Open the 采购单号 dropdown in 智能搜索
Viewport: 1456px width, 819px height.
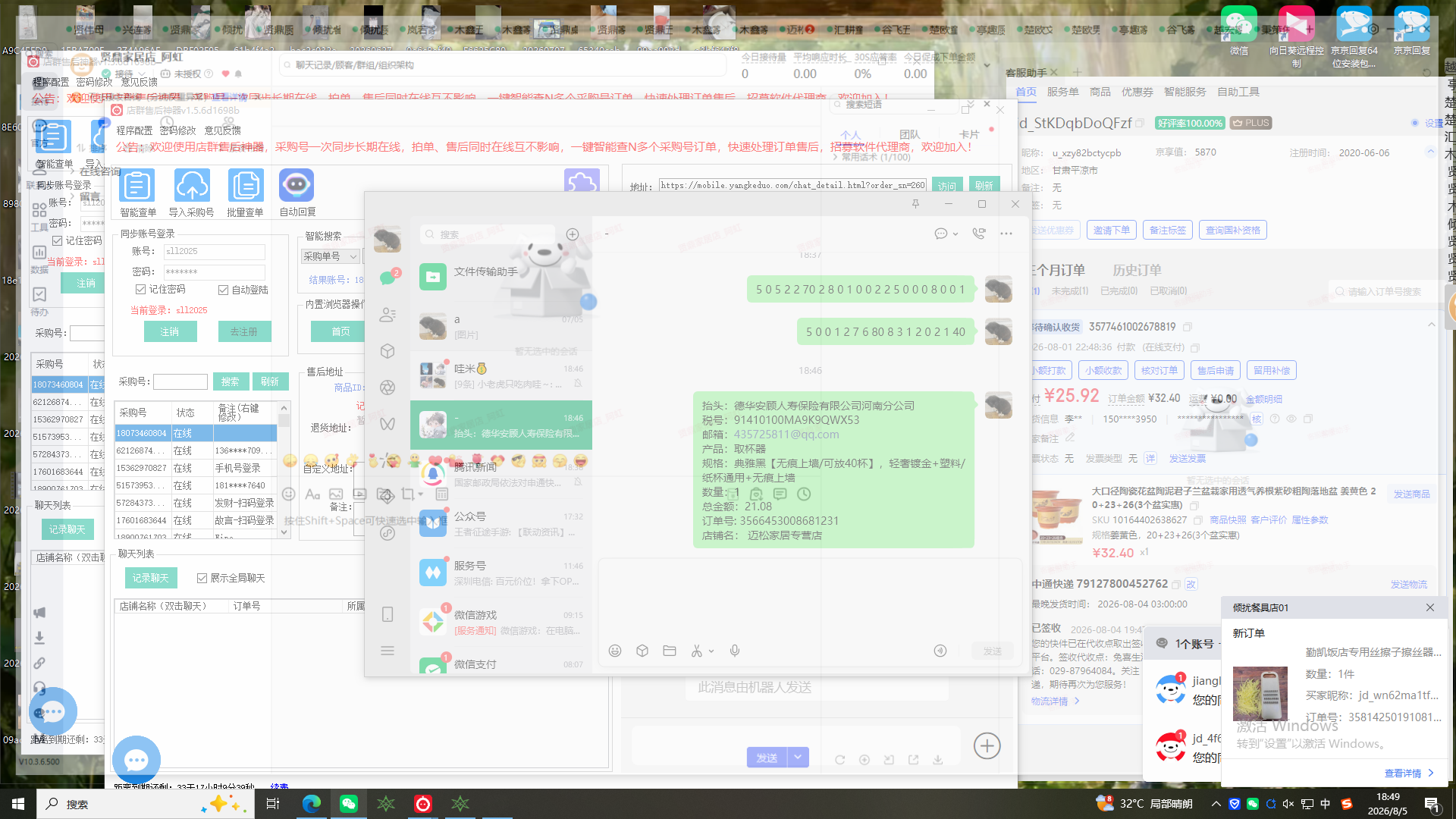[330, 256]
